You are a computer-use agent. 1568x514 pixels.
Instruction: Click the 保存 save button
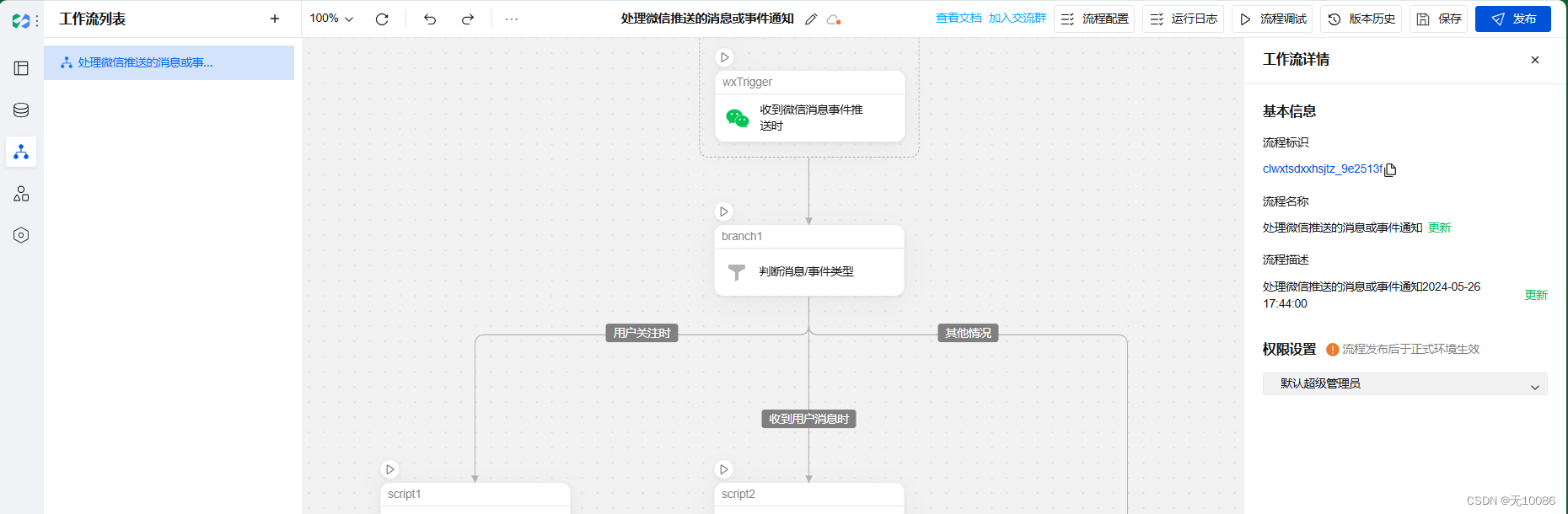[1438, 19]
